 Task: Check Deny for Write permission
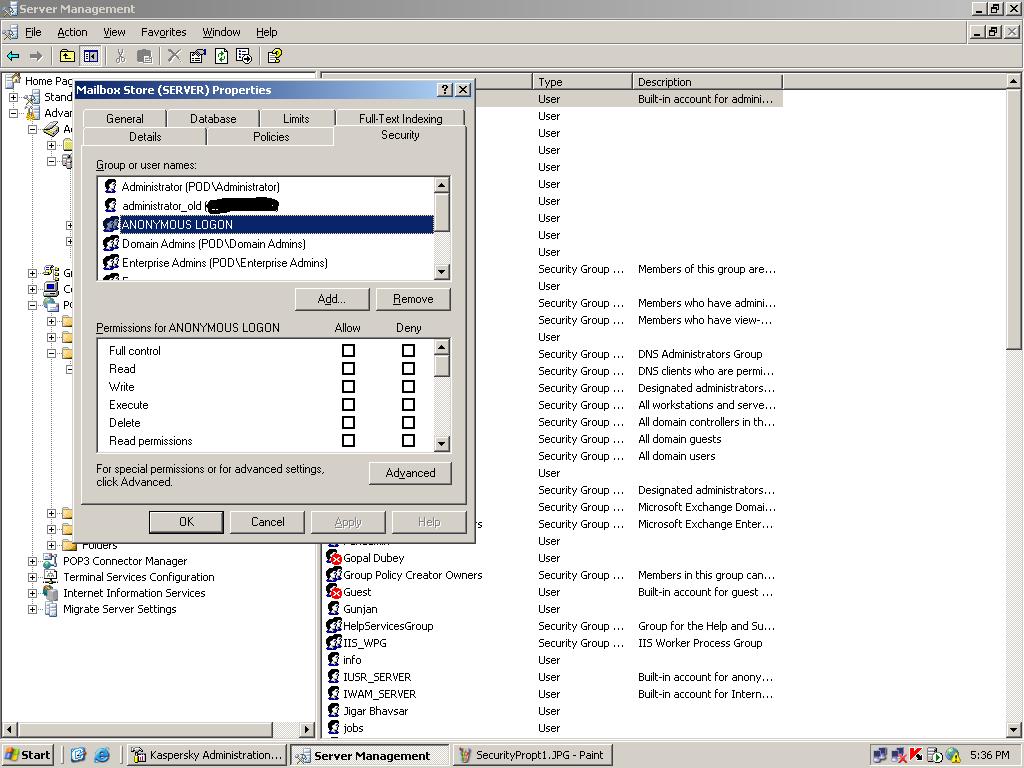408,387
